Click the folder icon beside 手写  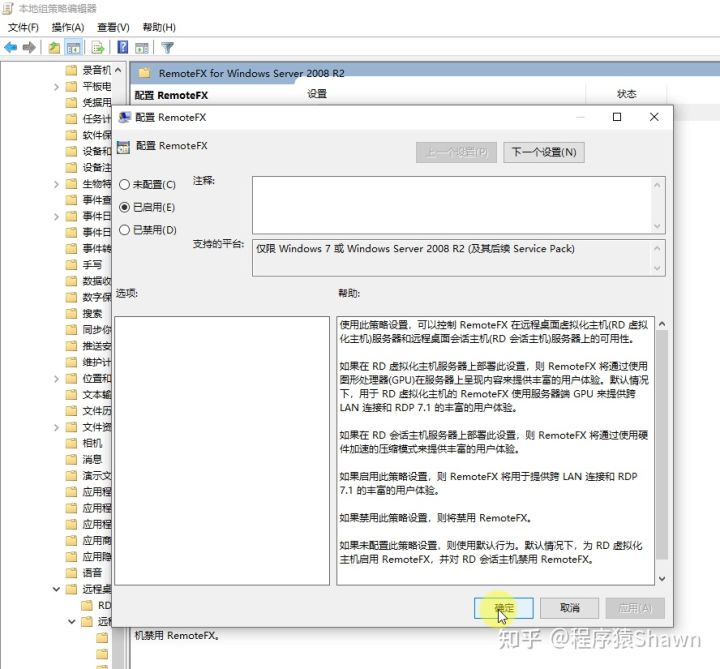point(71,265)
